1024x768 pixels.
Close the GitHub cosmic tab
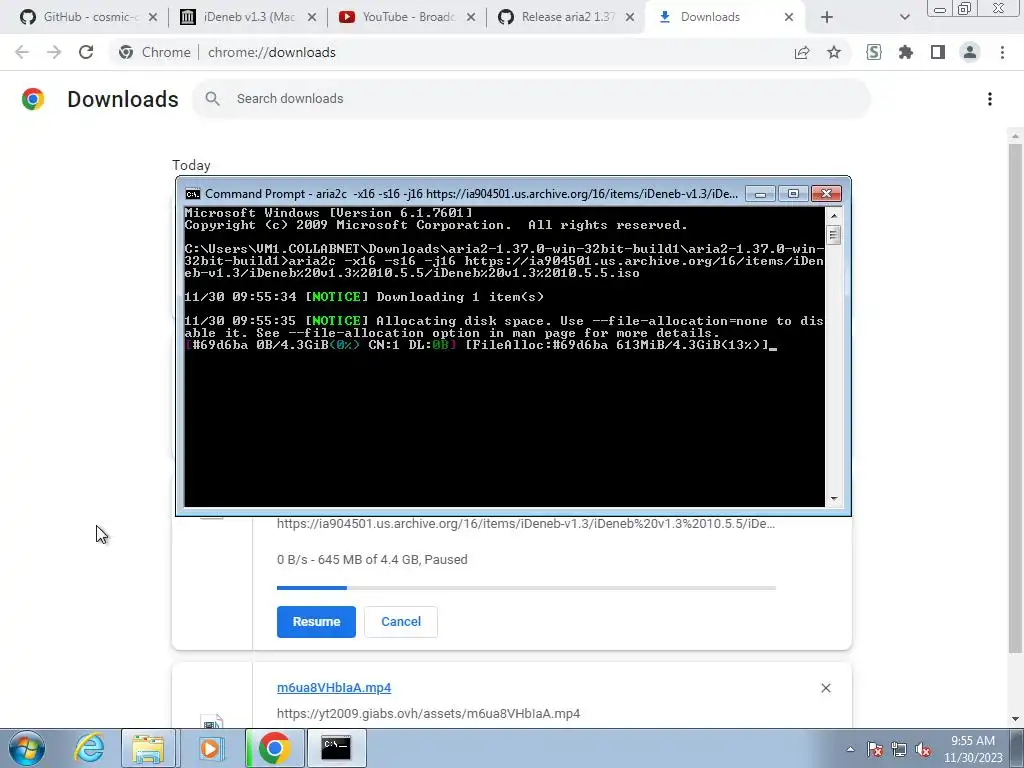[153, 17]
